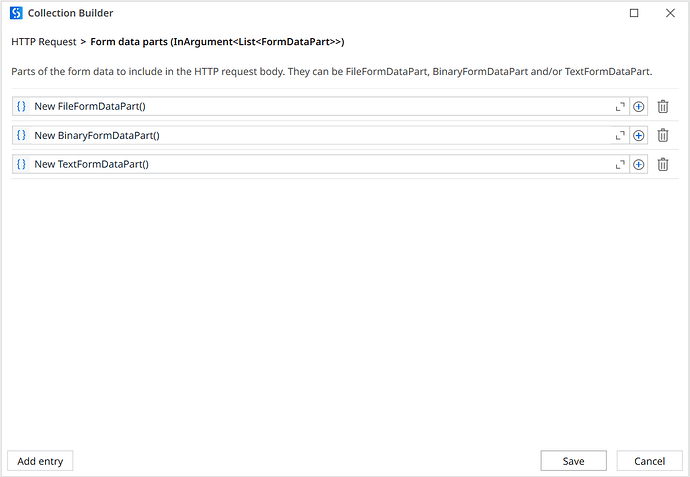Click the HTTP Request breadcrumb
This screenshot has width=690, height=477.
click(x=43, y=42)
